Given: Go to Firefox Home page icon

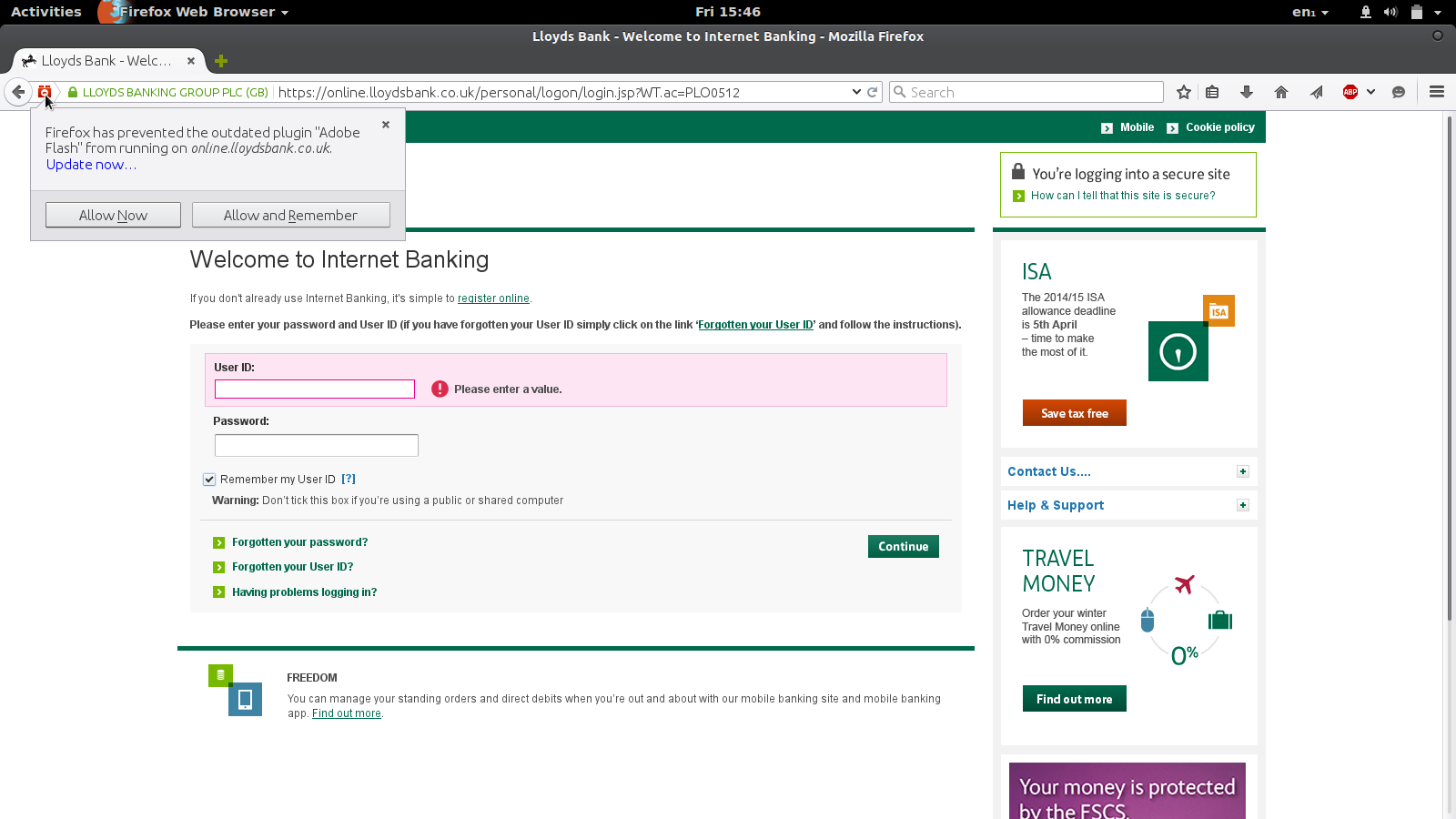Looking at the screenshot, I should (1281, 92).
